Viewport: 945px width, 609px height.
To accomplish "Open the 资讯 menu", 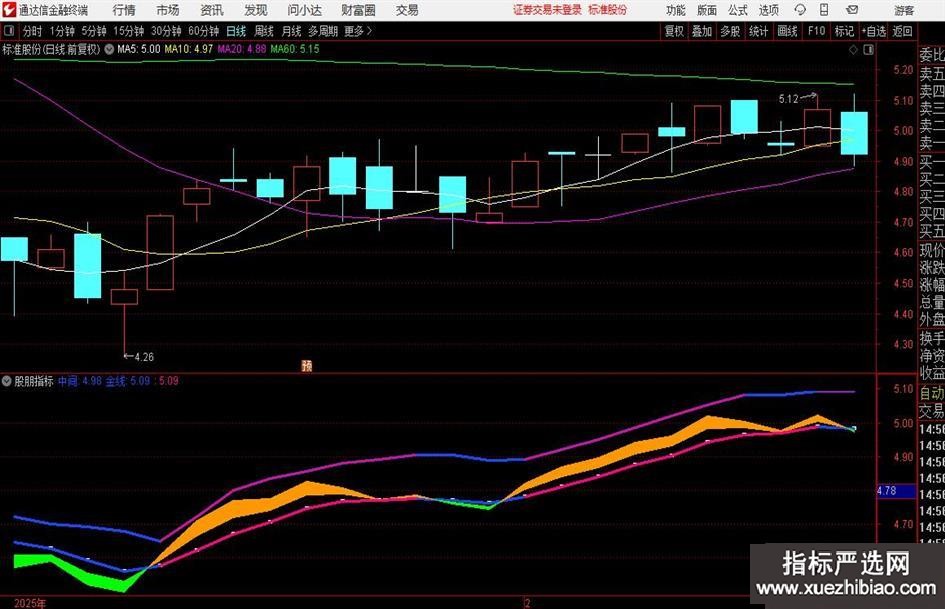I will 212,10.
